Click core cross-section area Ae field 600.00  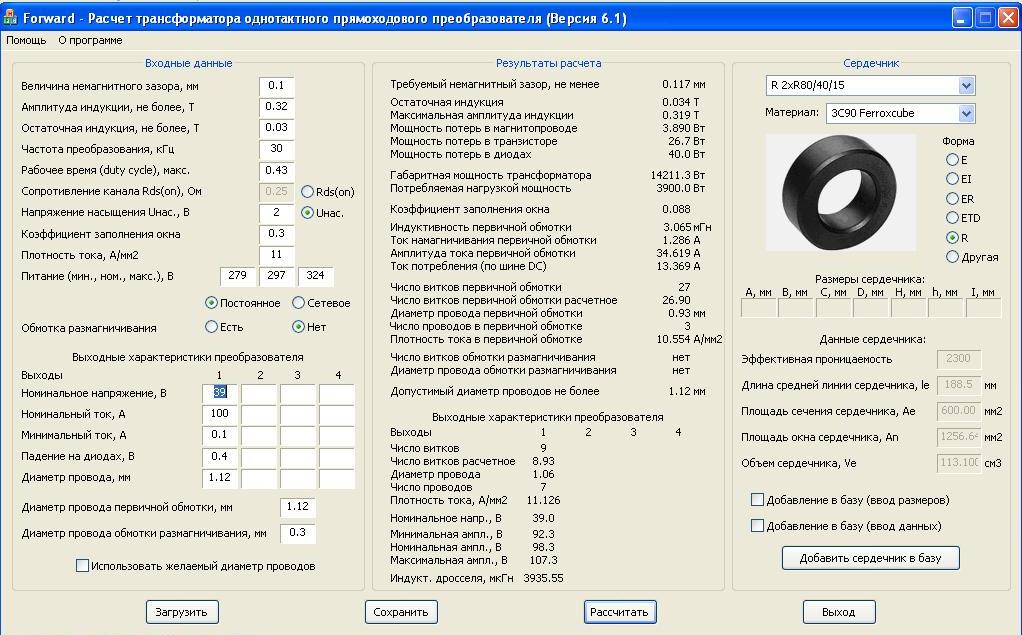tap(959, 411)
